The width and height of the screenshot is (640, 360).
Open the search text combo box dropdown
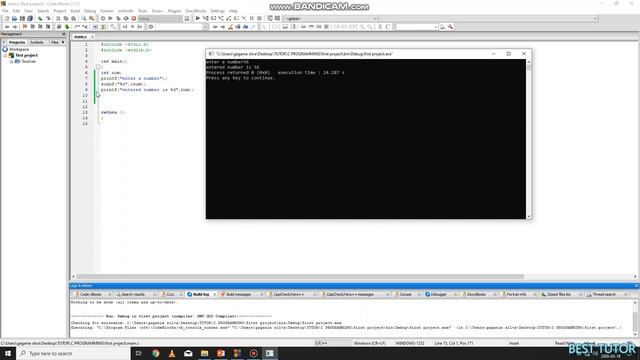(436, 27)
